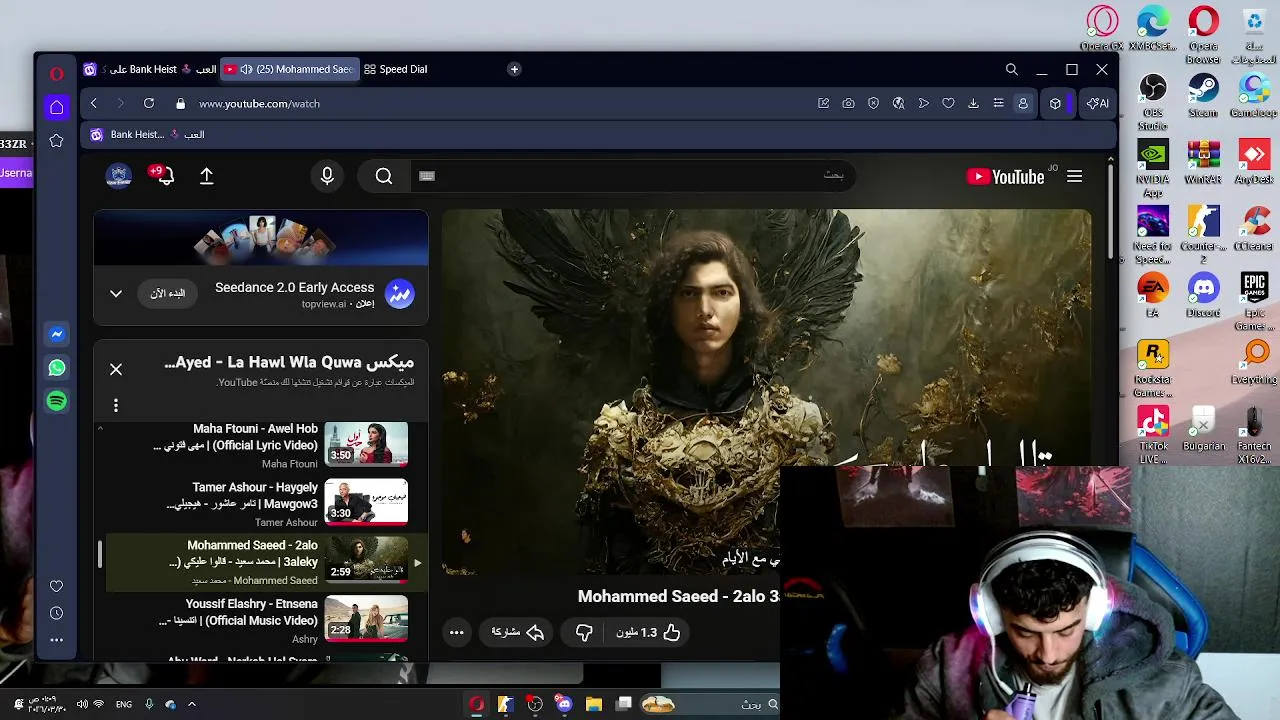
Task: Open the edit note icon in address bar
Action: point(824,103)
